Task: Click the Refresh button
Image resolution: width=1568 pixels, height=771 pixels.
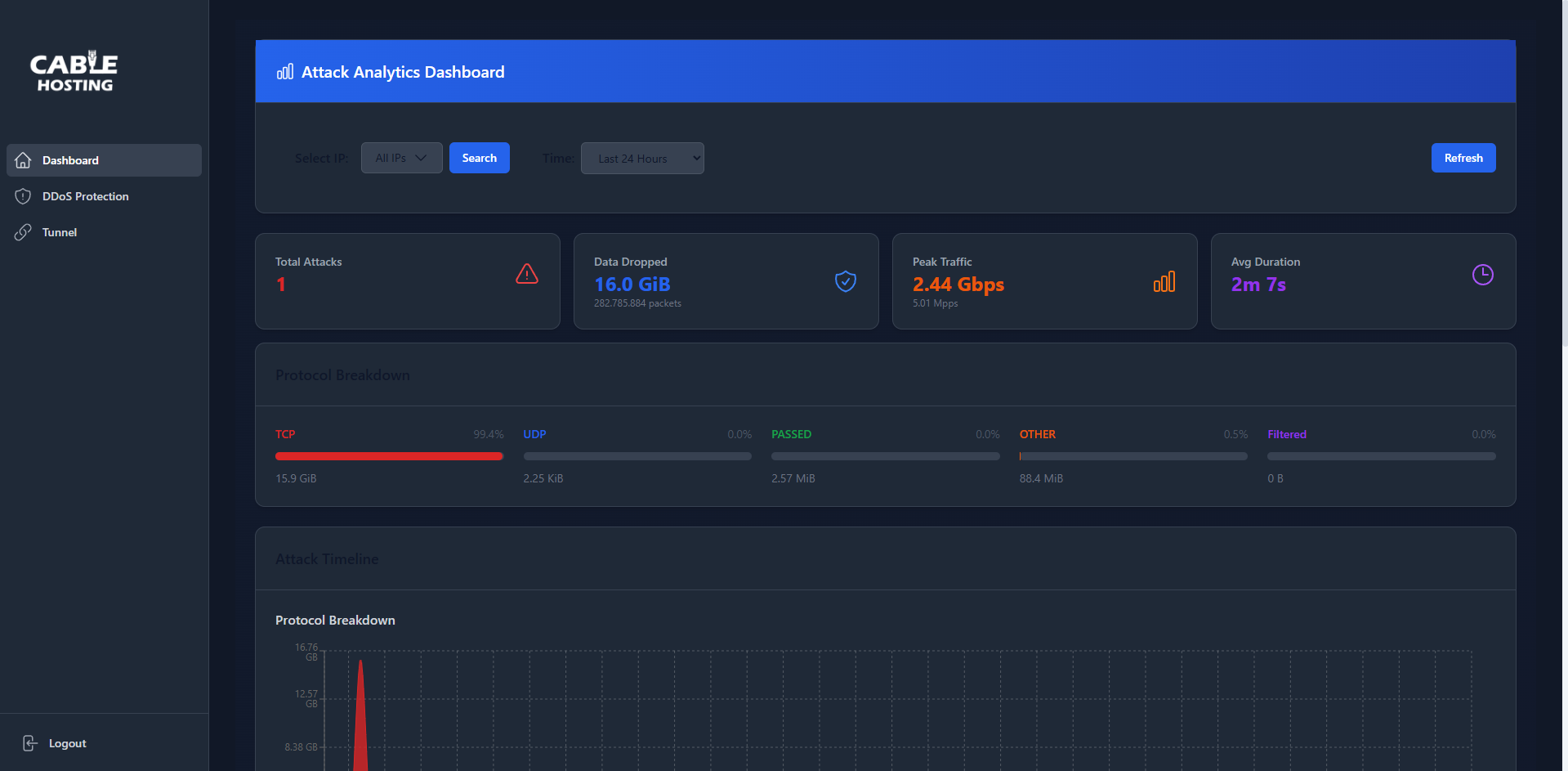Action: point(1463,158)
